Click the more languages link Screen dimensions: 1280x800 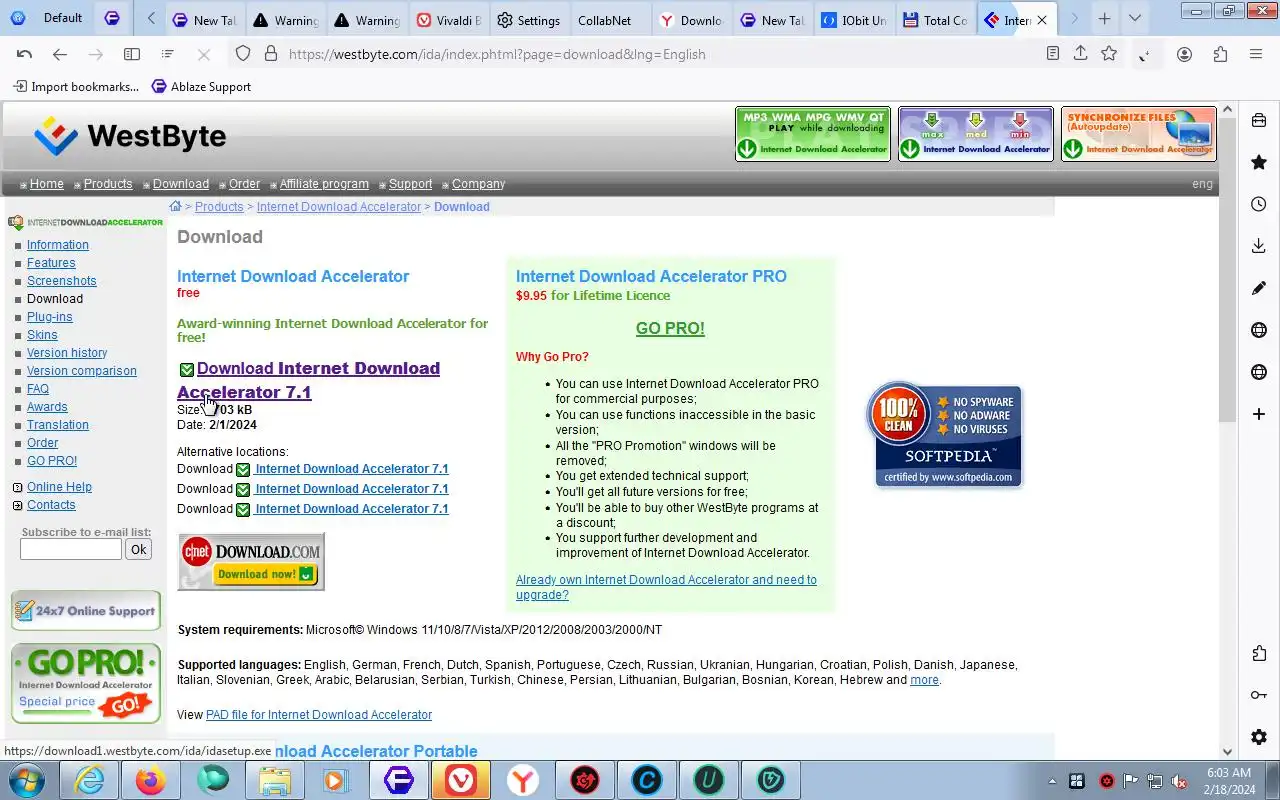point(924,680)
